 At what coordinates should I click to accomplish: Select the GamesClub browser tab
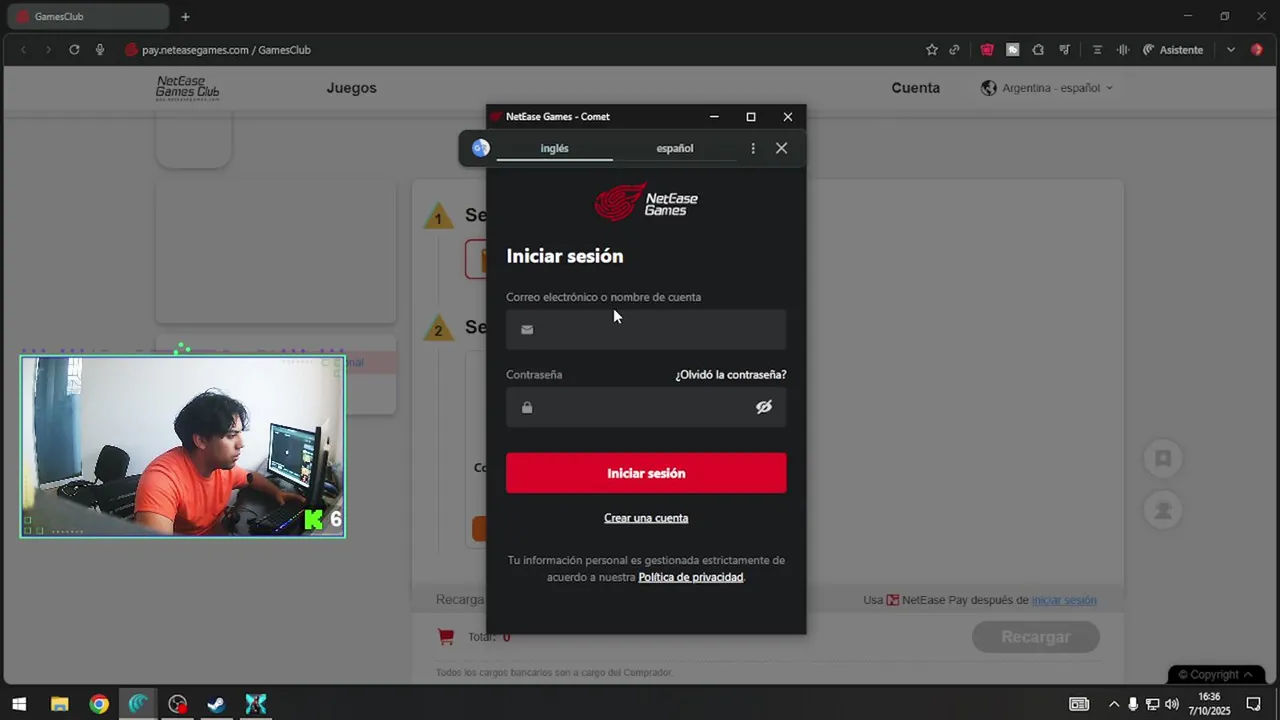(90, 17)
